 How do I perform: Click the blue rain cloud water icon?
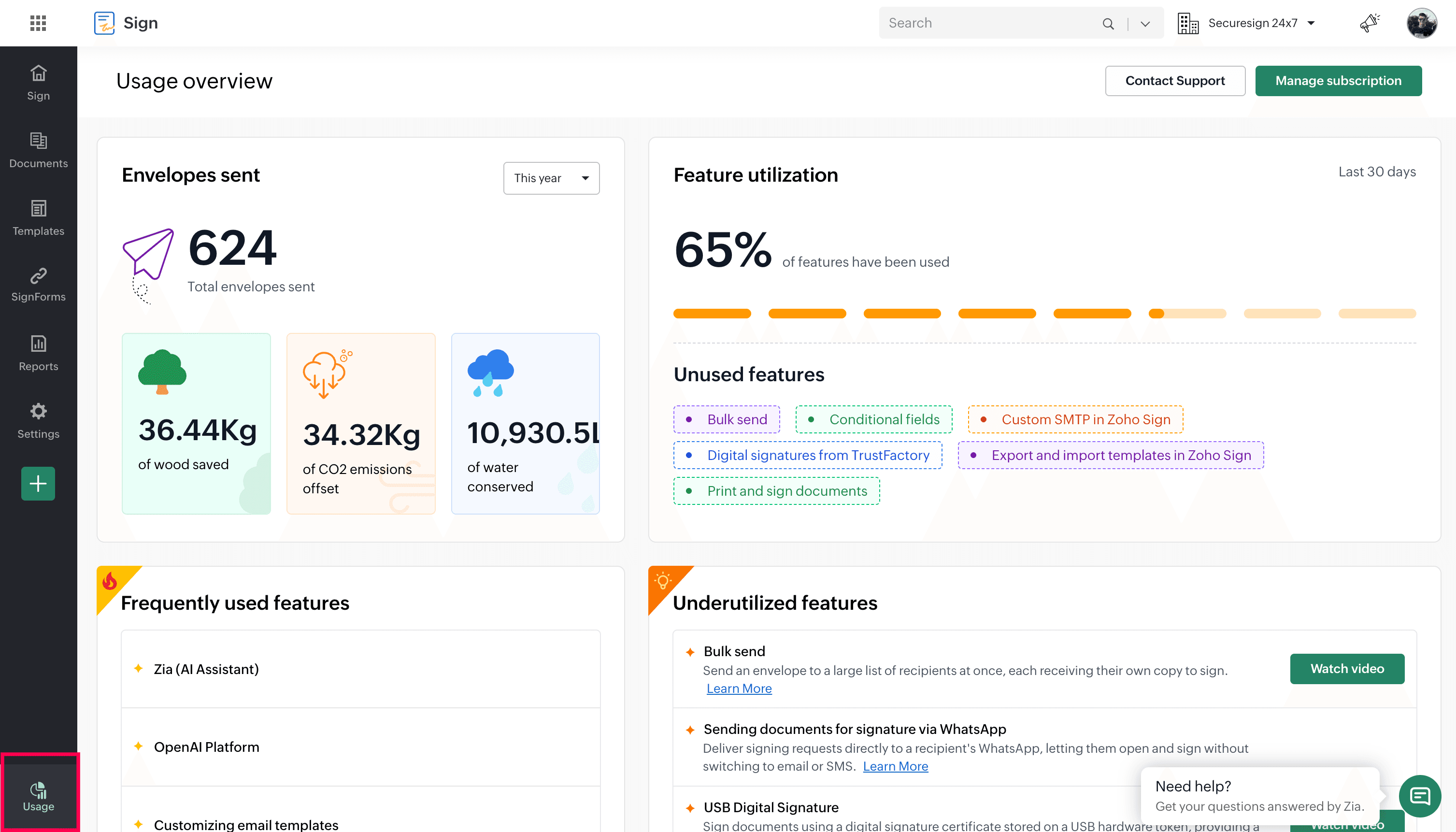pos(490,373)
